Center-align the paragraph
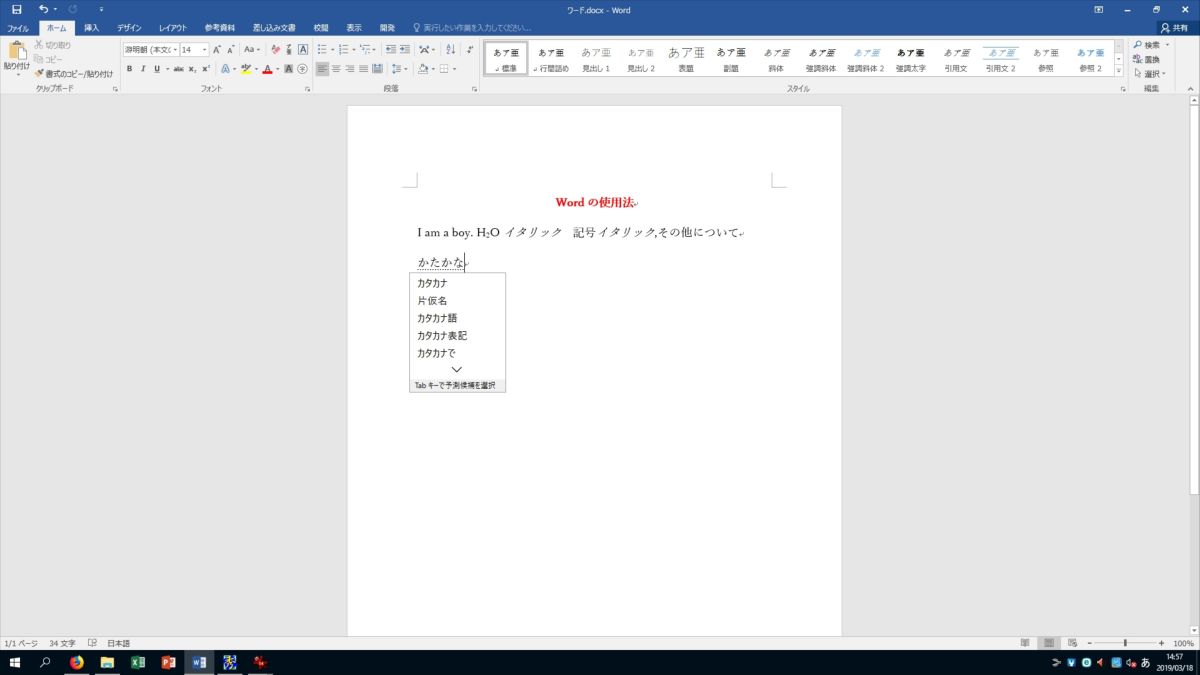1200x675 pixels. (x=336, y=69)
